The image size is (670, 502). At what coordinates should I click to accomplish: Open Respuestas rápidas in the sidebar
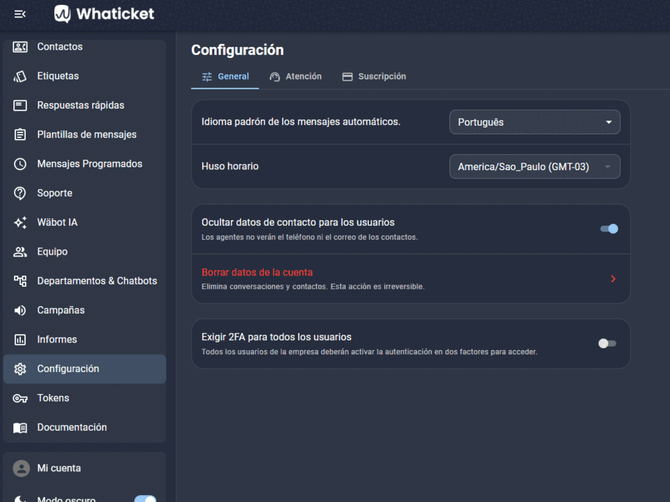tap(85, 105)
